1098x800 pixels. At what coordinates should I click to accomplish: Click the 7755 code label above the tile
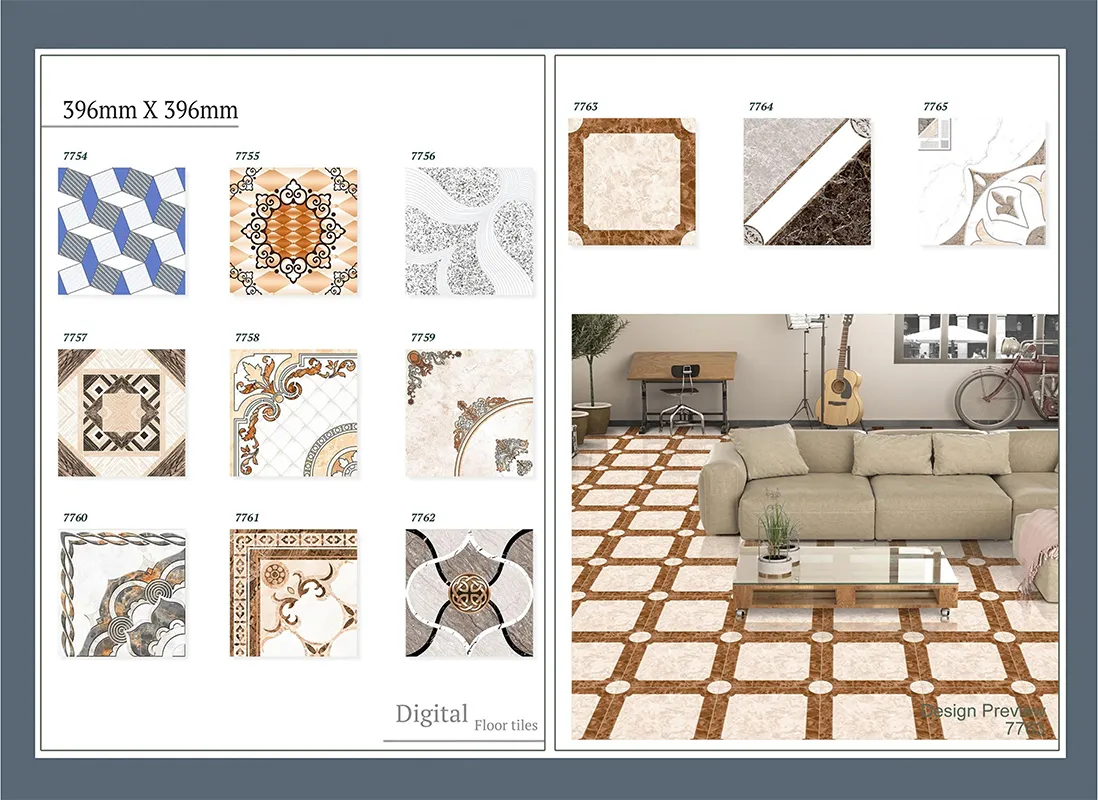click(247, 156)
